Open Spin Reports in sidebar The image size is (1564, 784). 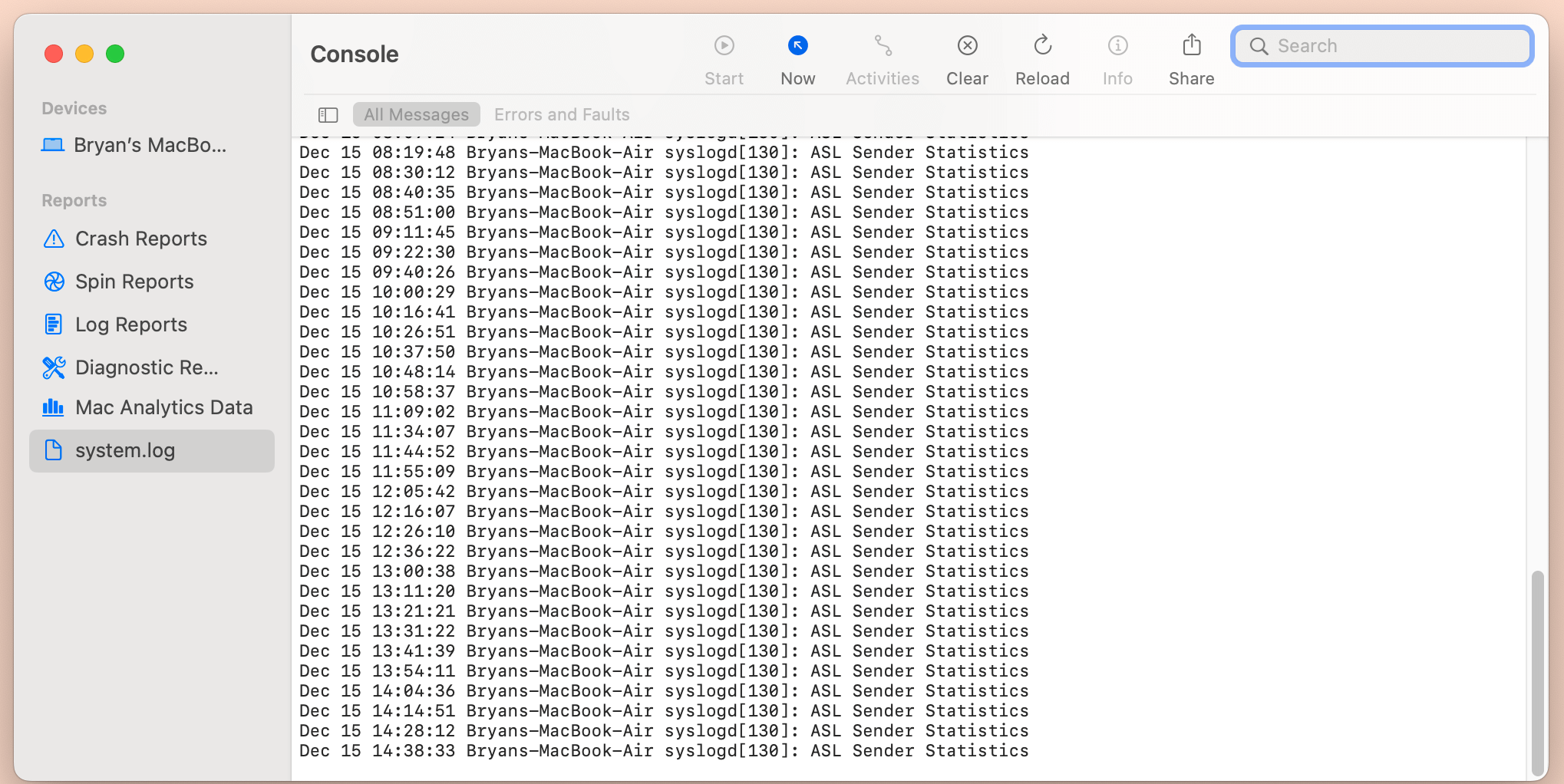(x=134, y=282)
